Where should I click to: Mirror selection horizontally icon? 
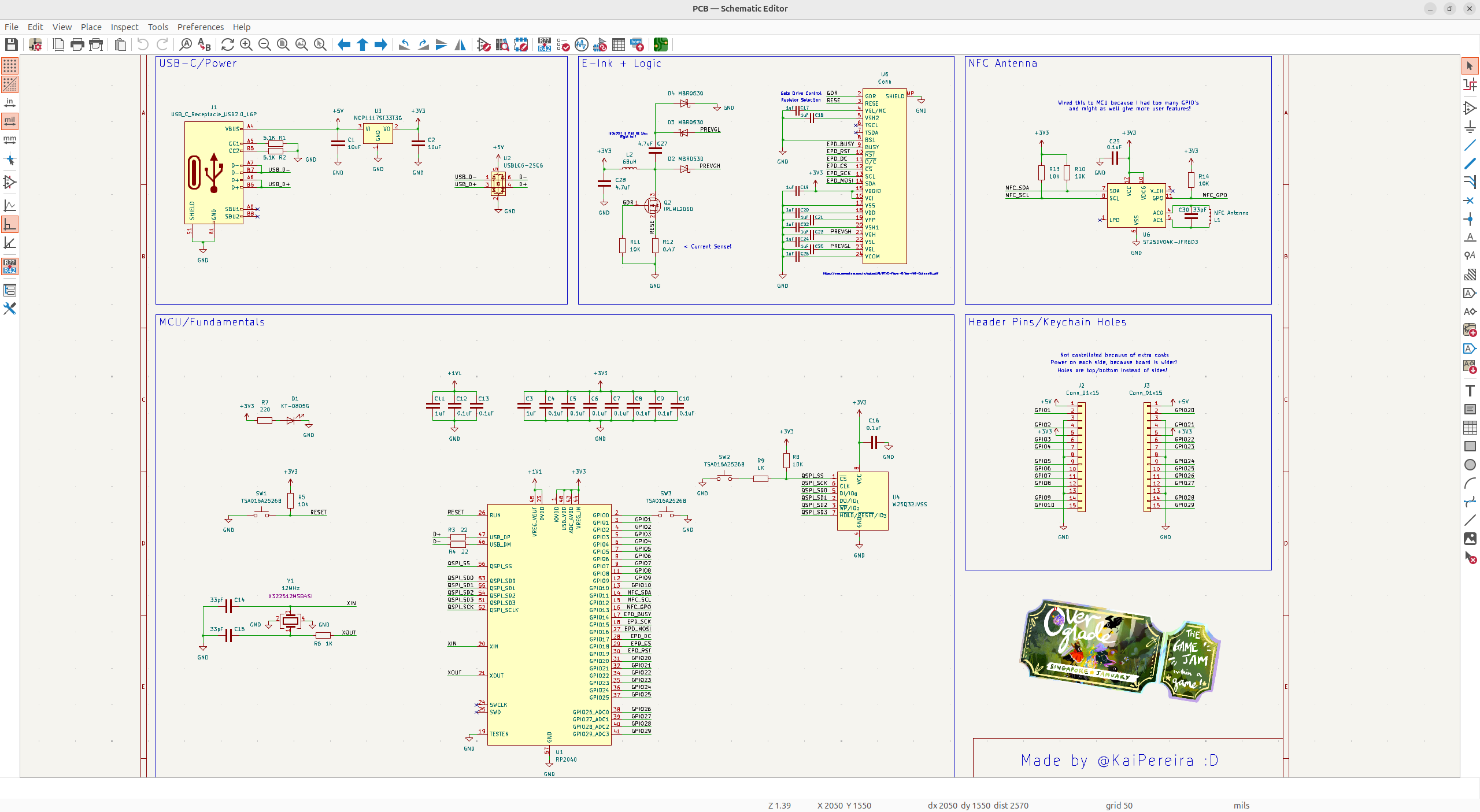(x=460, y=45)
